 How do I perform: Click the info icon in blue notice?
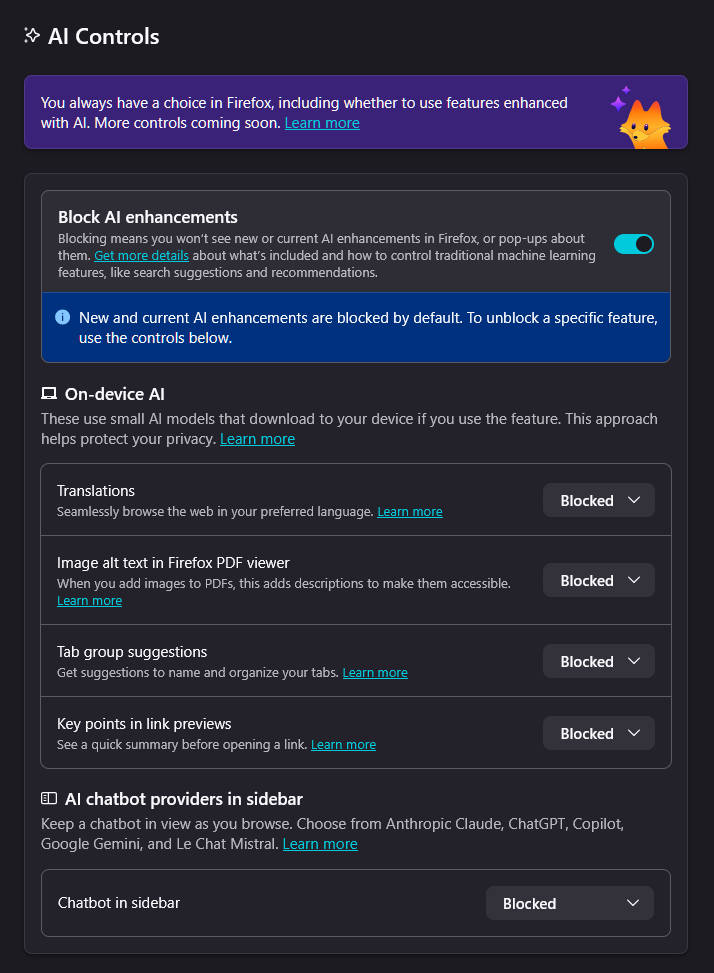[62, 317]
